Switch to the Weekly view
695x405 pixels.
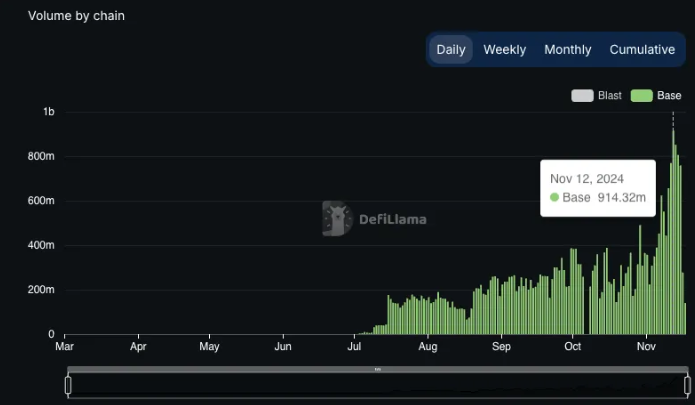coord(504,49)
